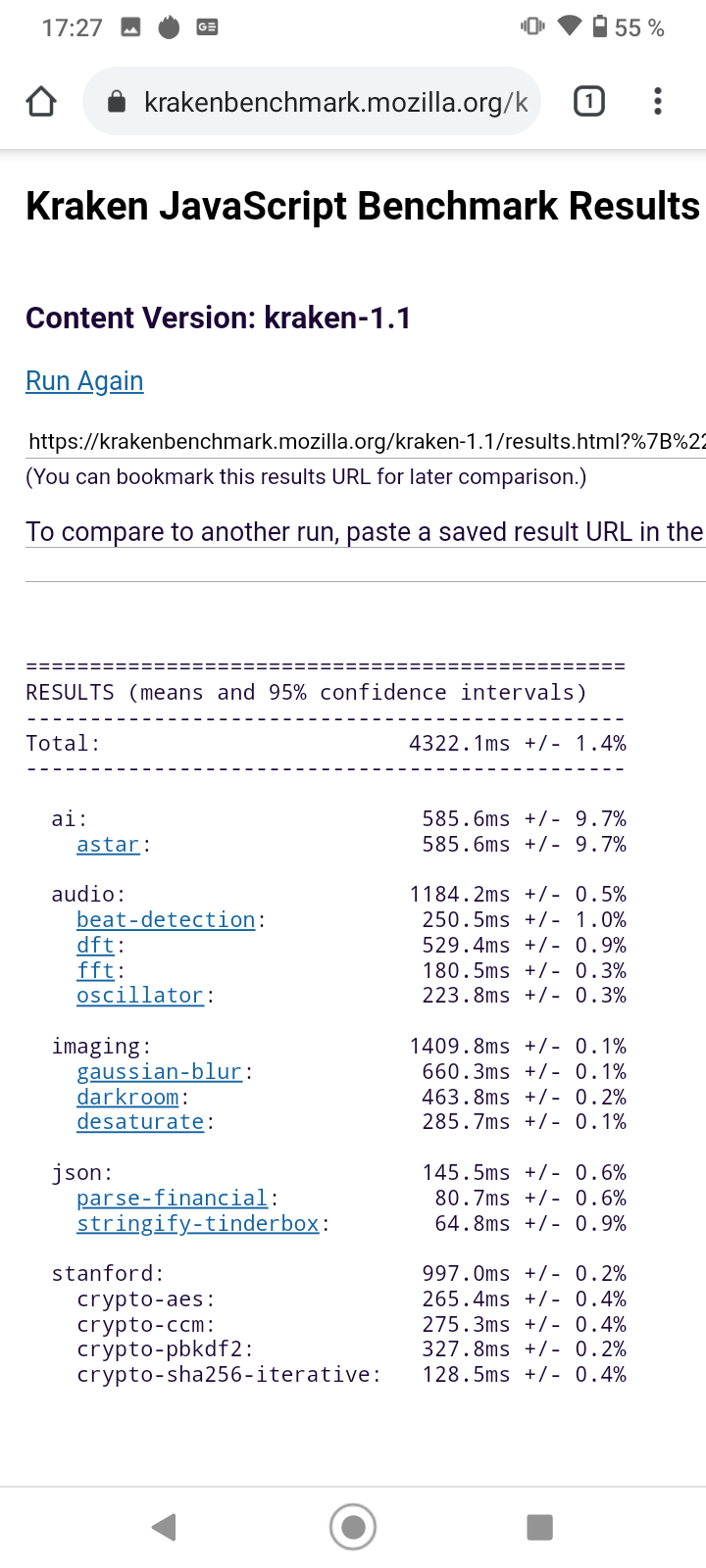The width and height of the screenshot is (706, 1568).
Task: Open the darkroom test link
Action: point(127,1098)
